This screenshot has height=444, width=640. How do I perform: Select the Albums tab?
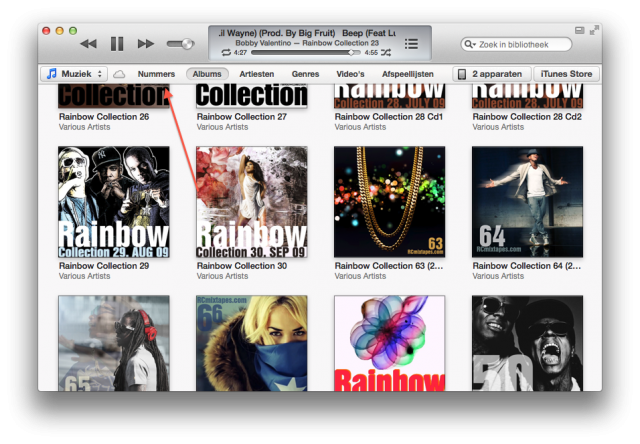[x=207, y=74]
